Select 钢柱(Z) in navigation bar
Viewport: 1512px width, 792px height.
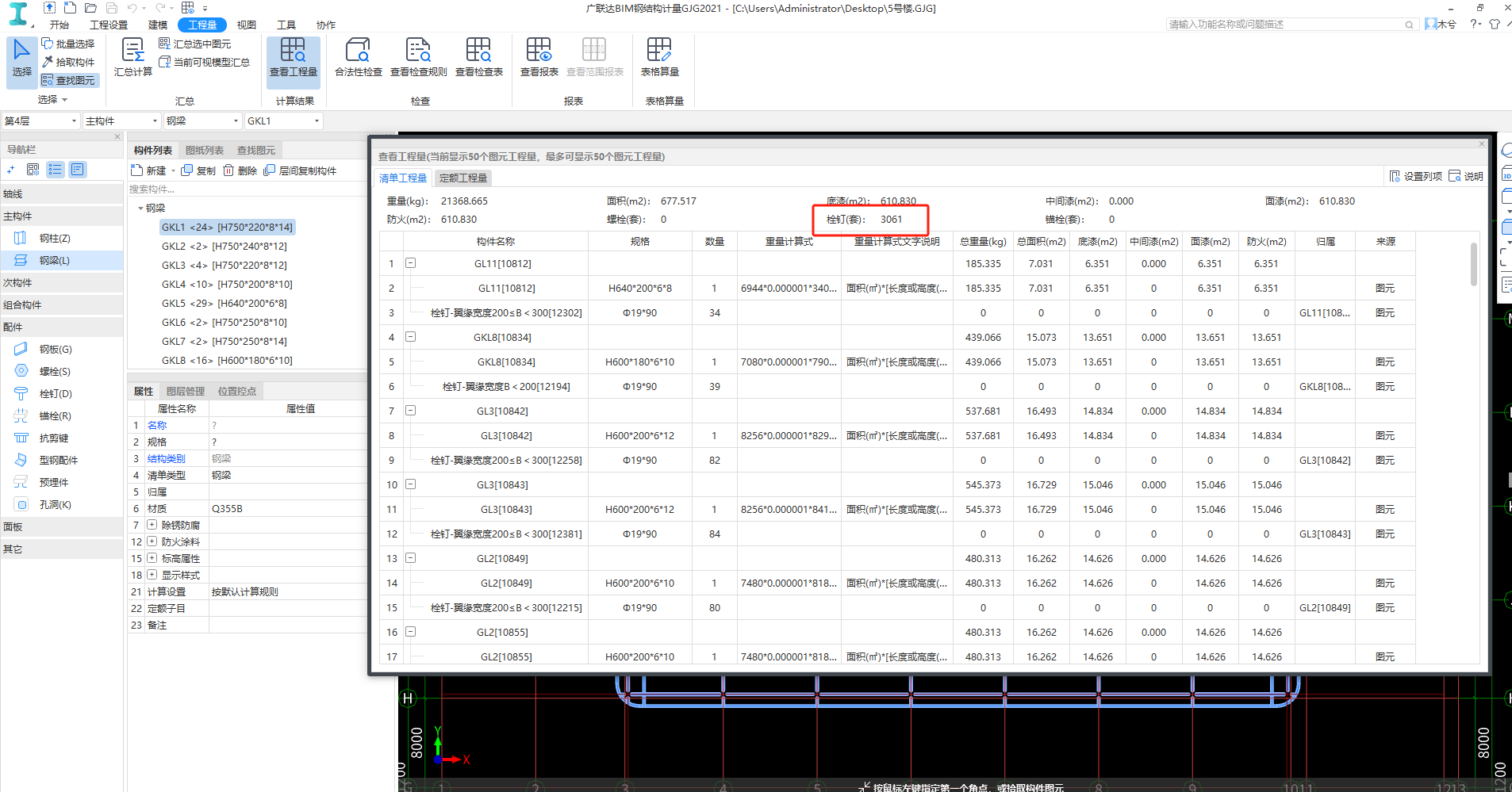click(x=54, y=238)
